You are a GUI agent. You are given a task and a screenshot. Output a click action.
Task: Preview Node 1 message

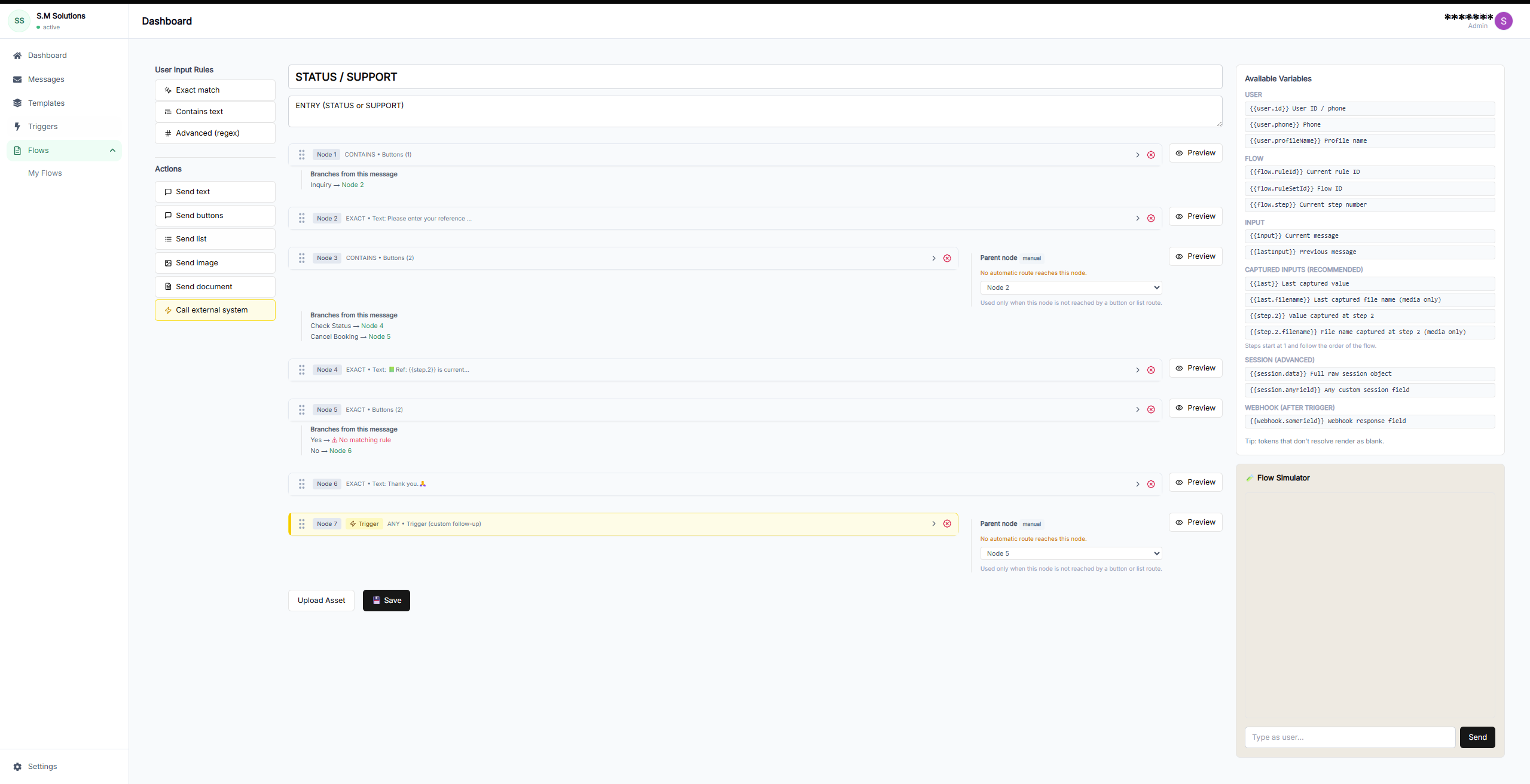coord(1195,153)
